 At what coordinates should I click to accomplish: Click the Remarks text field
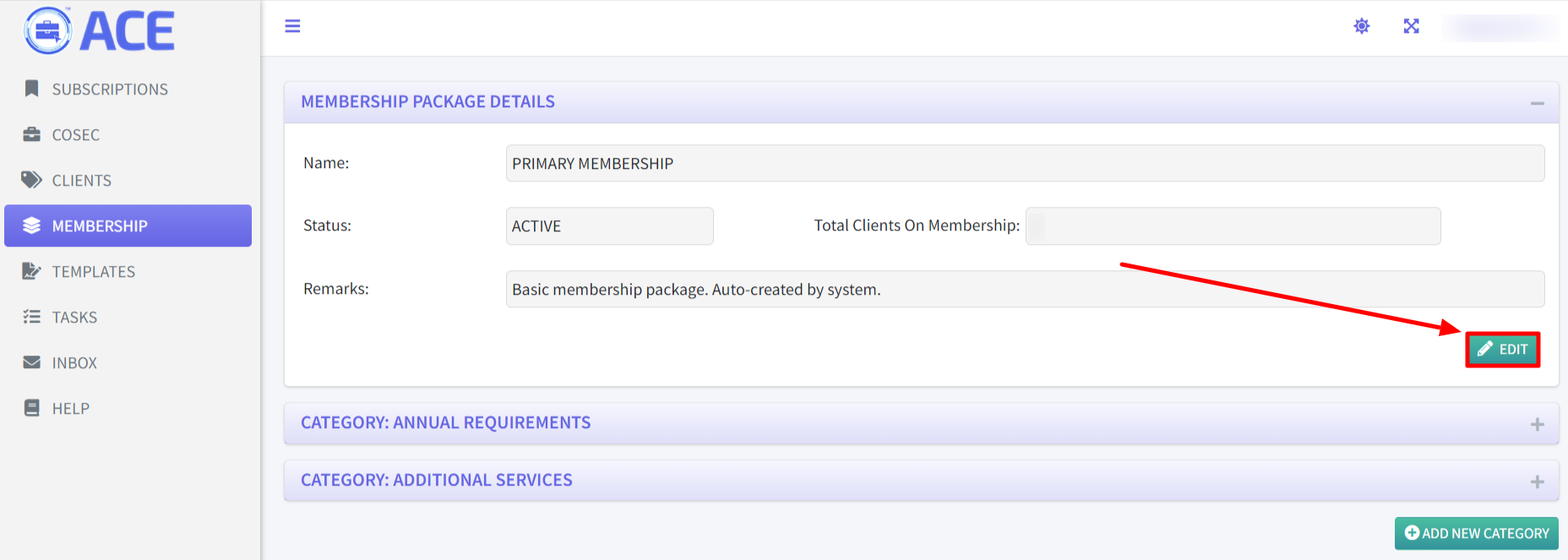coord(1024,289)
